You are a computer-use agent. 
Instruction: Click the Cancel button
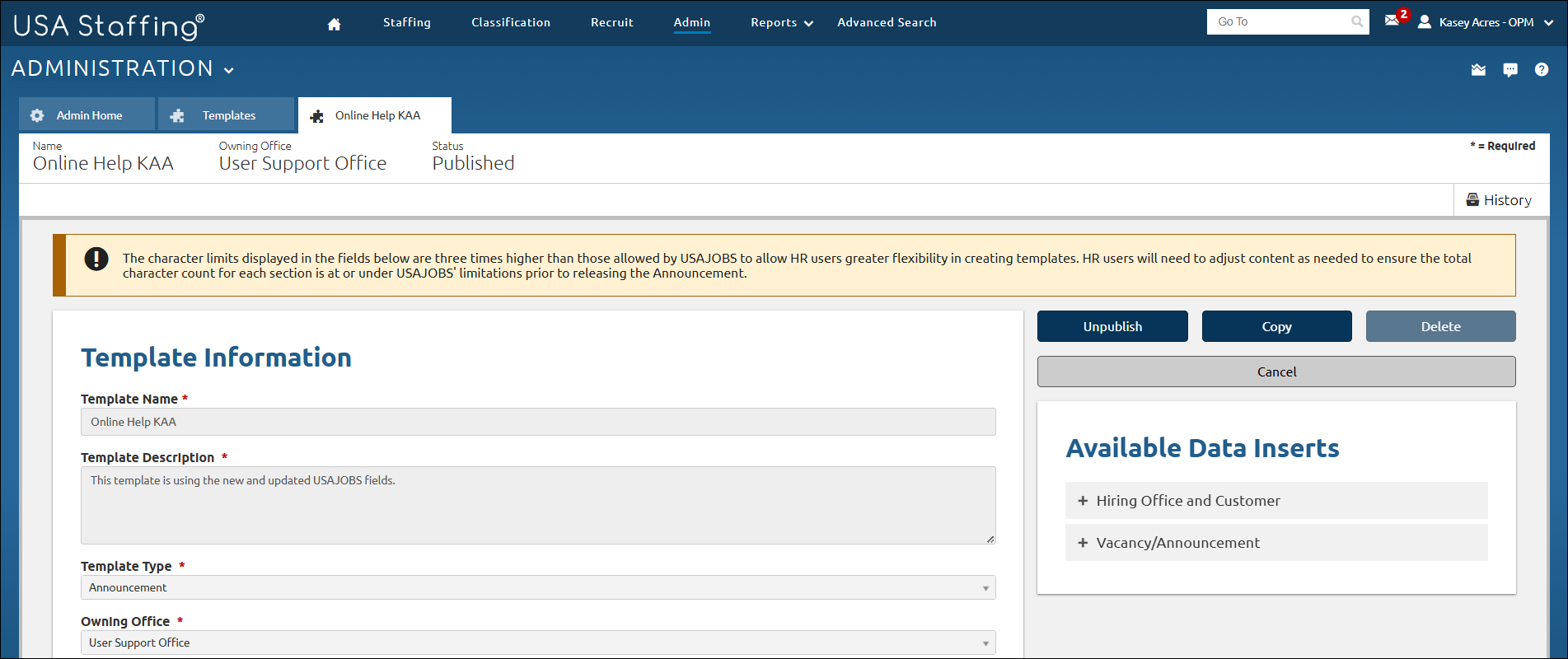[1276, 372]
